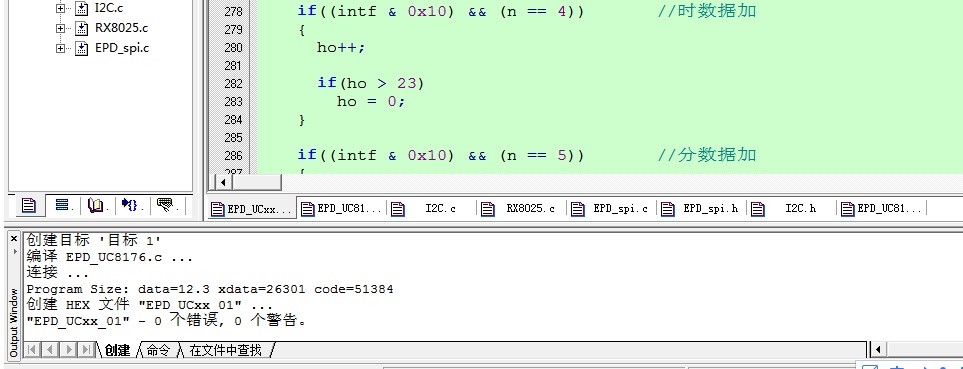Click the I2C.c file icon in project tree
The width and height of the screenshot is (963, 369).
click(x=82, y=9)
